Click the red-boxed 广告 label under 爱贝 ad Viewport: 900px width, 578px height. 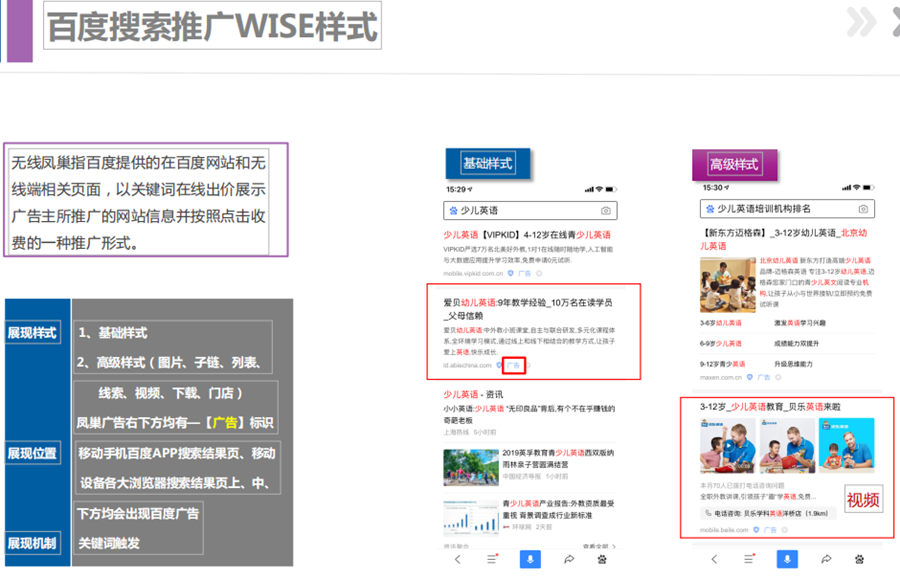(513, 366)
